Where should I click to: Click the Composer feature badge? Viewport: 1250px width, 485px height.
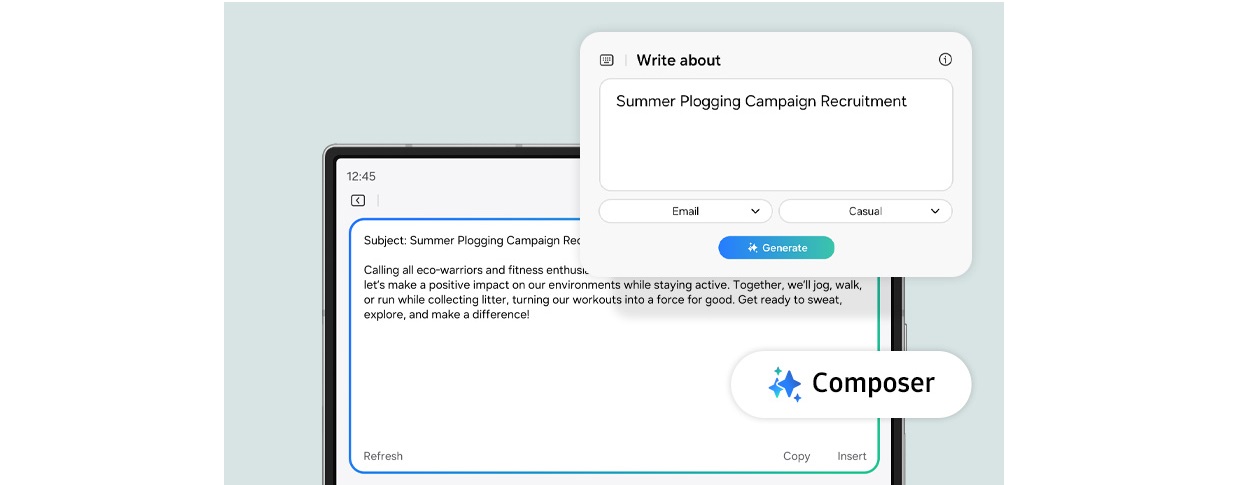pos(851,384)
